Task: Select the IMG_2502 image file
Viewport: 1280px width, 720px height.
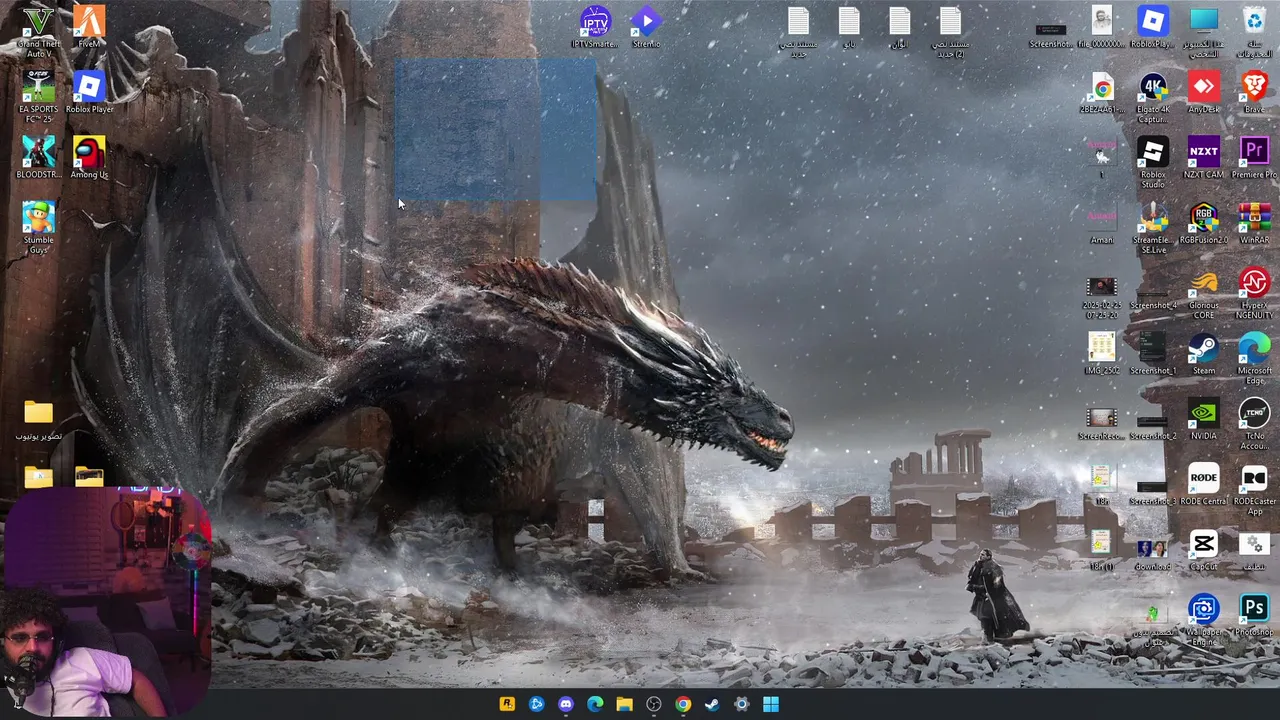Action: click(1102, 353)
